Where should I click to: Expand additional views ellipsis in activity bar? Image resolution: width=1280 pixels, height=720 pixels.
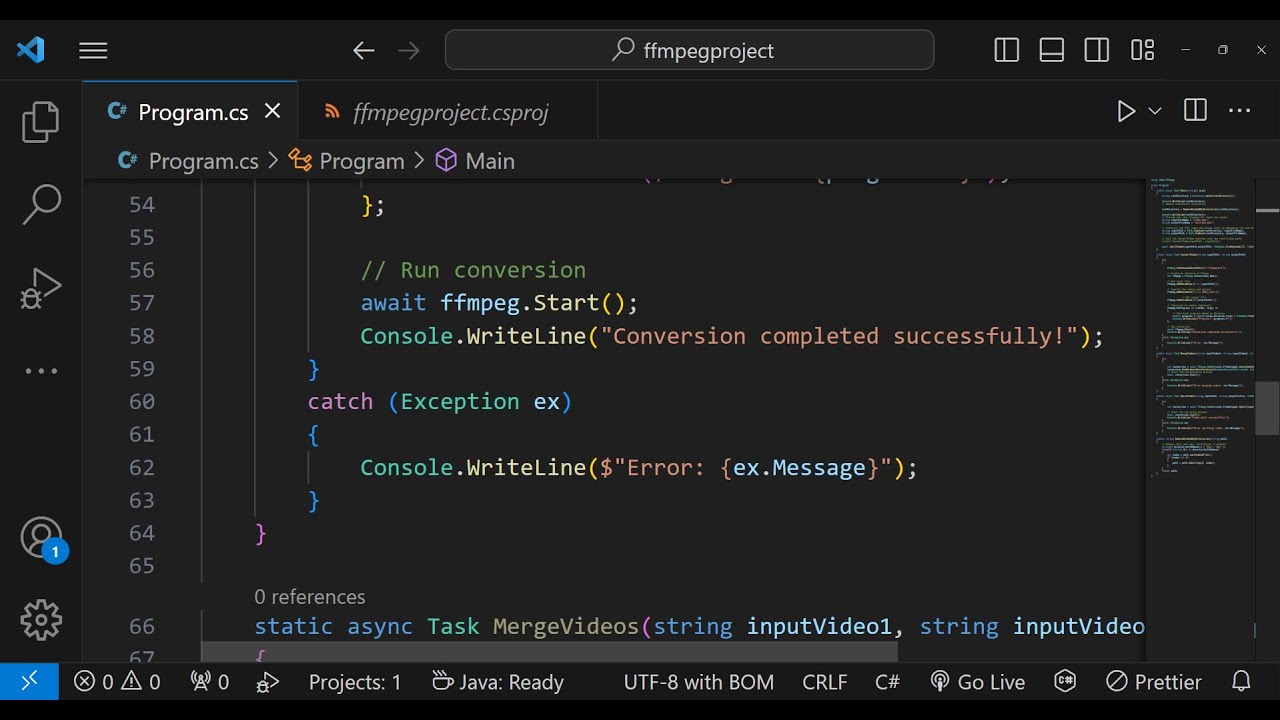[x=41, y=371]
